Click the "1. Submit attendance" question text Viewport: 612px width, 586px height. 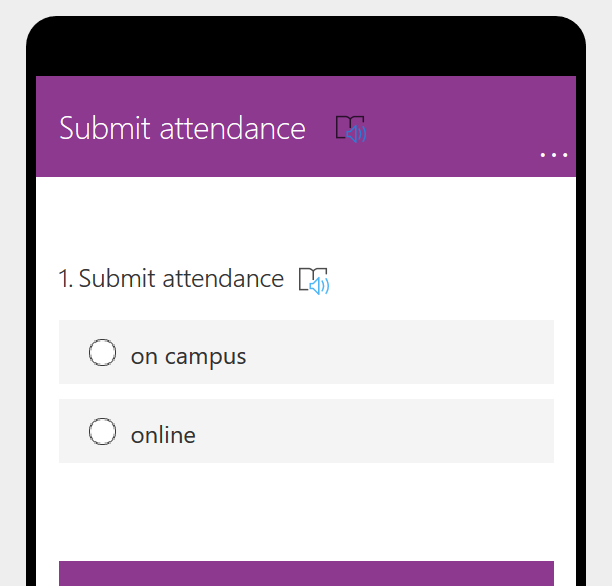pos(180,279)
